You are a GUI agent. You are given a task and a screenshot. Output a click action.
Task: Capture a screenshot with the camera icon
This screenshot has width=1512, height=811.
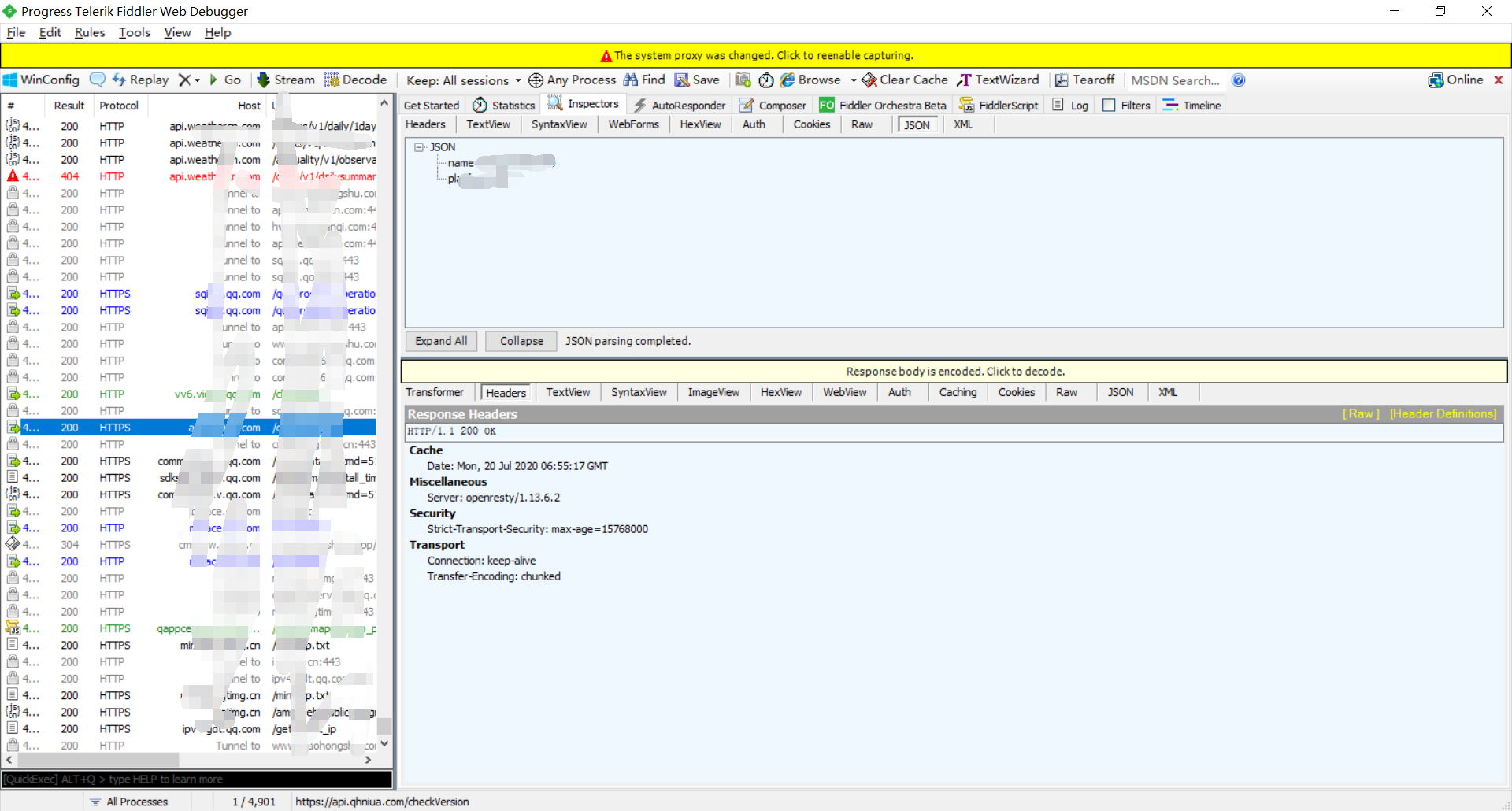743,80
